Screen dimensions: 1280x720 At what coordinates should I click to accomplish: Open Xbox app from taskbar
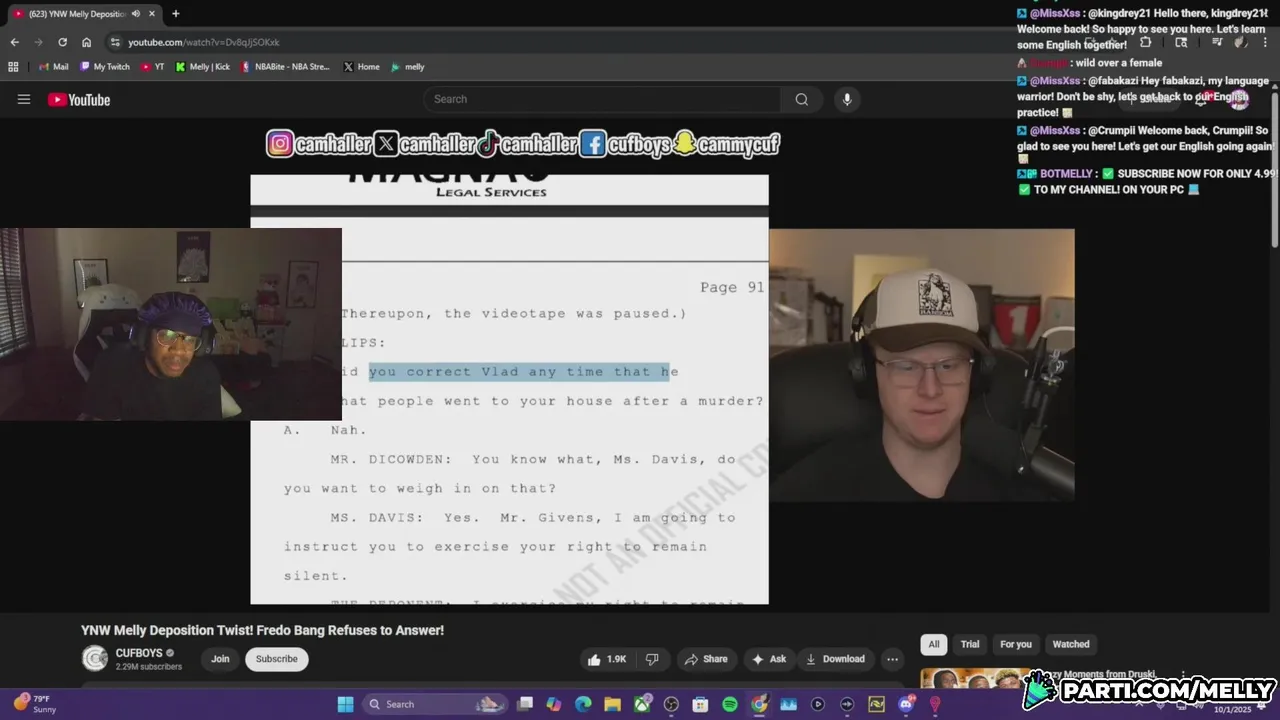[642, 704]
